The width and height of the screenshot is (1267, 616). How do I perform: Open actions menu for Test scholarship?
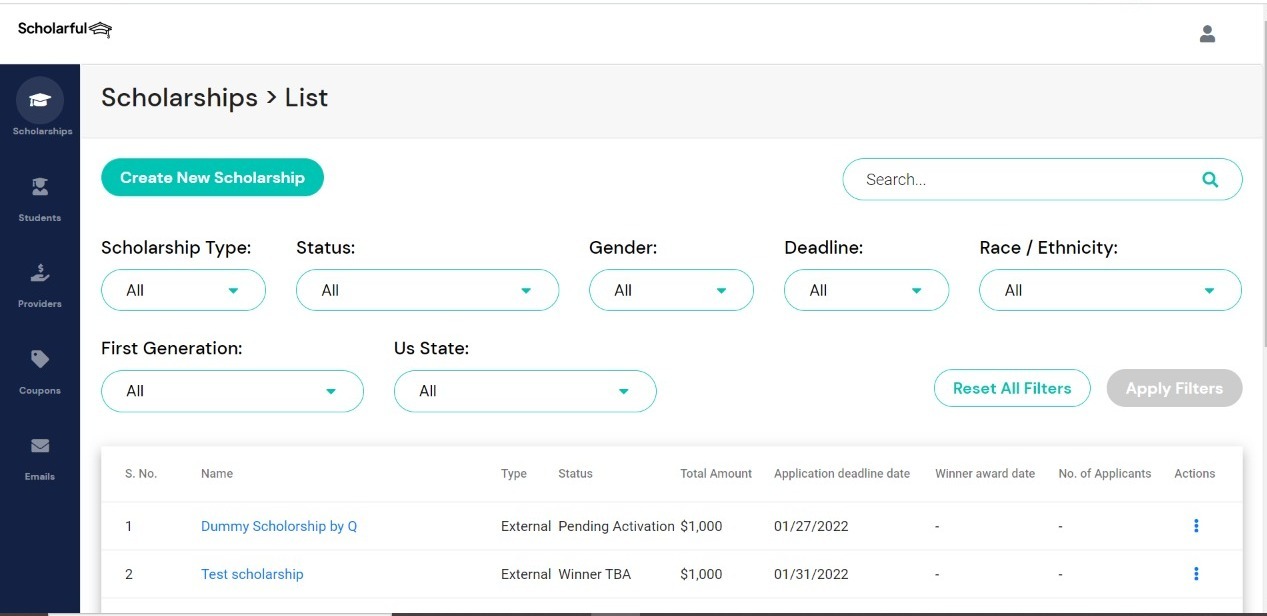pos(1196,574)
